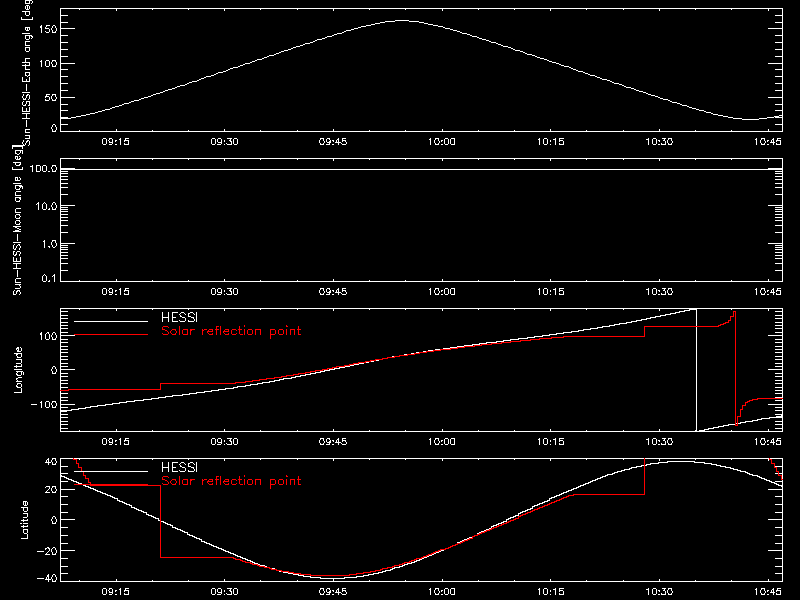The width and height of the screenshot is (800, 600).
Task: Click the 150 tick on Earth angle plot
Action: point(48,29)
